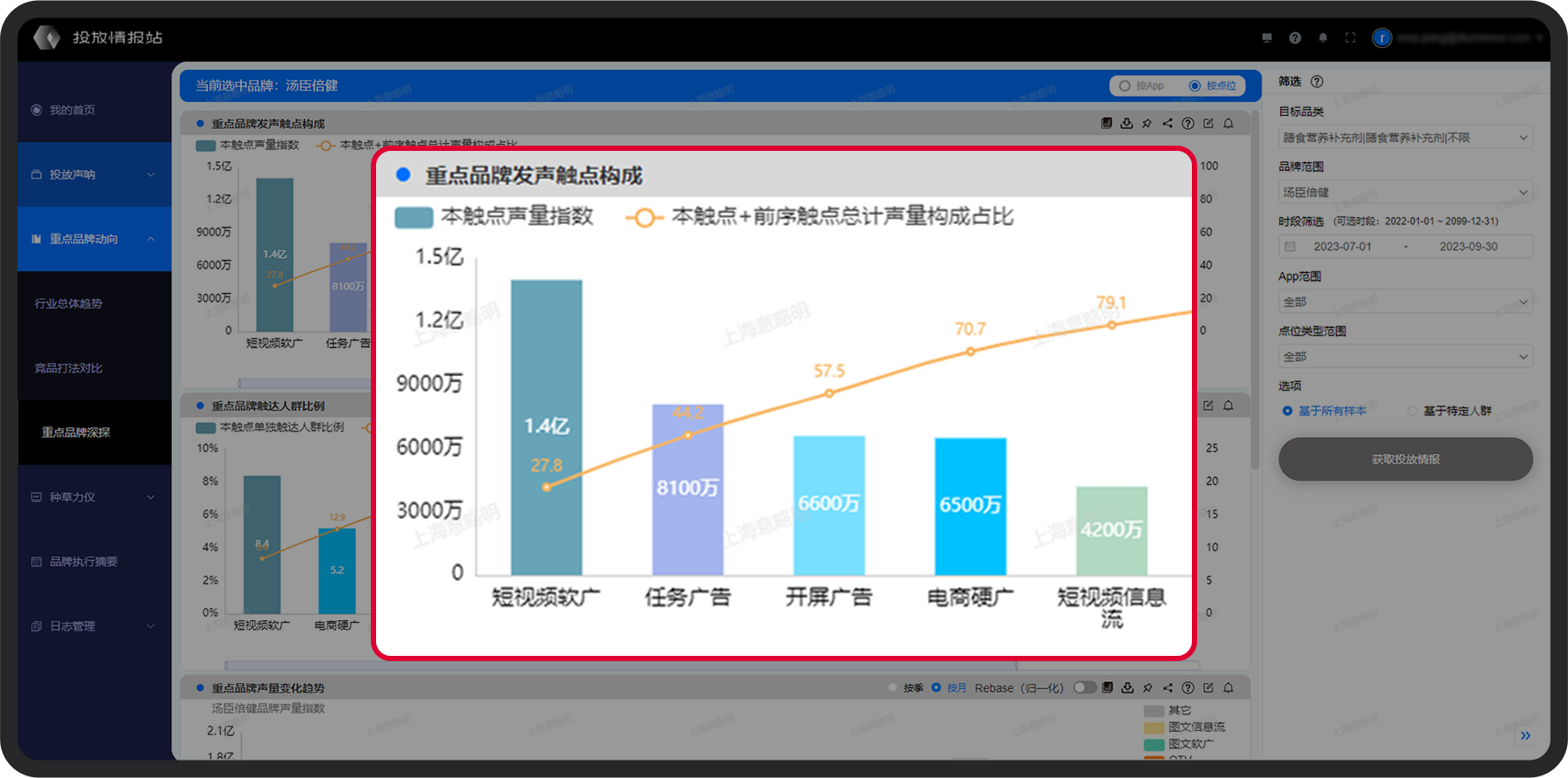Click the 其它 legend color swatch

point(1154,711)
